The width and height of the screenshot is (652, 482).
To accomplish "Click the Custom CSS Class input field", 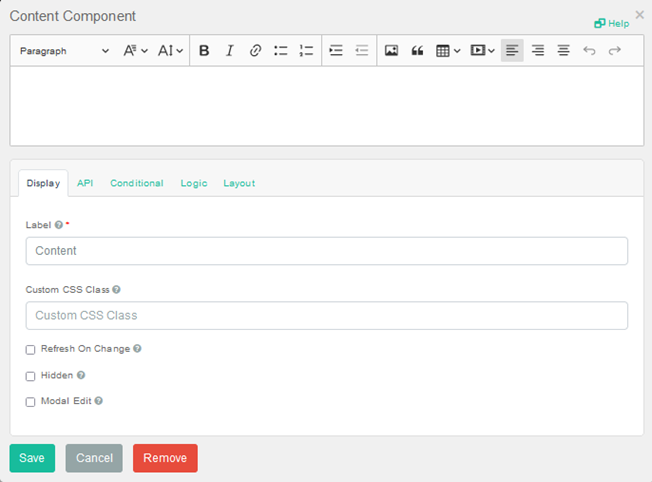I will pyautogui.click(x=327, y=316).
